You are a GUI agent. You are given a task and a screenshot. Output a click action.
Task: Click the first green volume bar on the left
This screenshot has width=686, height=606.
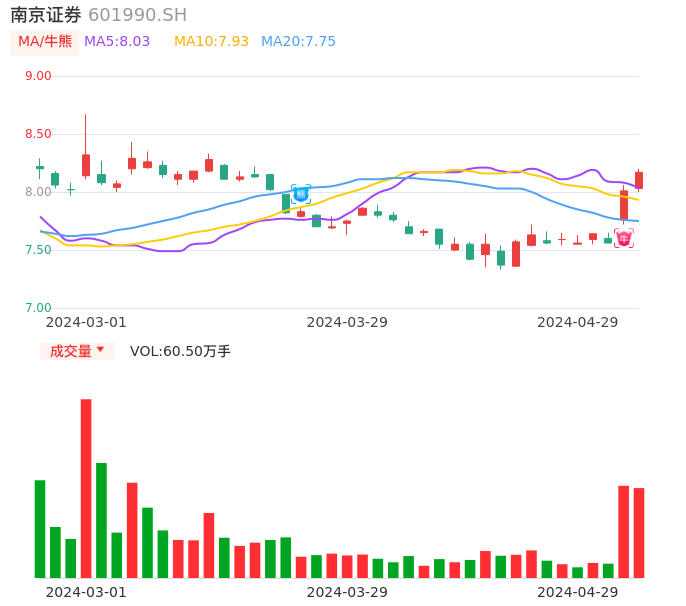click(40, 529)
